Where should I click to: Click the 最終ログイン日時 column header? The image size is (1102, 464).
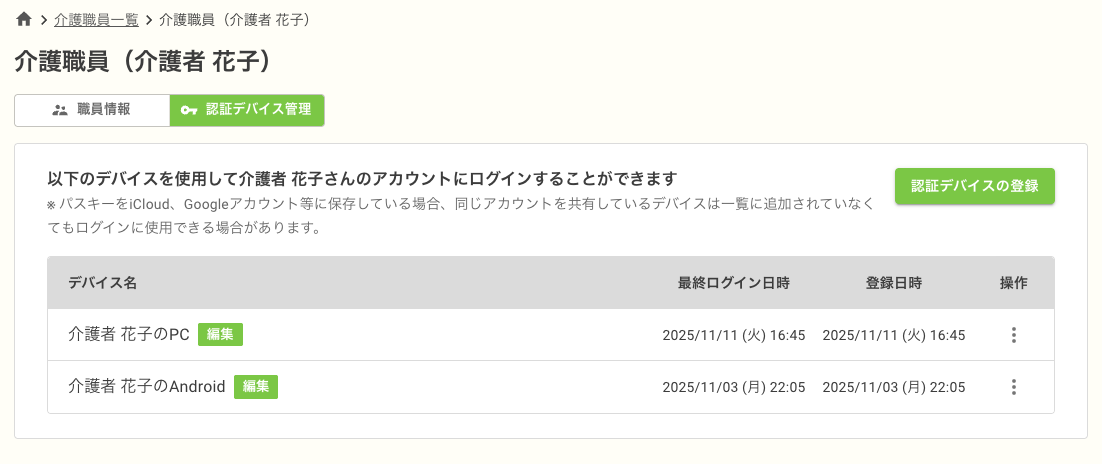coord(734,283)
